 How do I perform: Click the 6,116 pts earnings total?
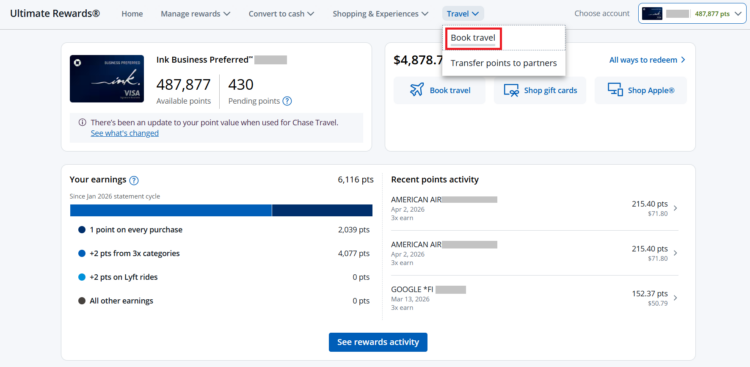coord(355,180)
